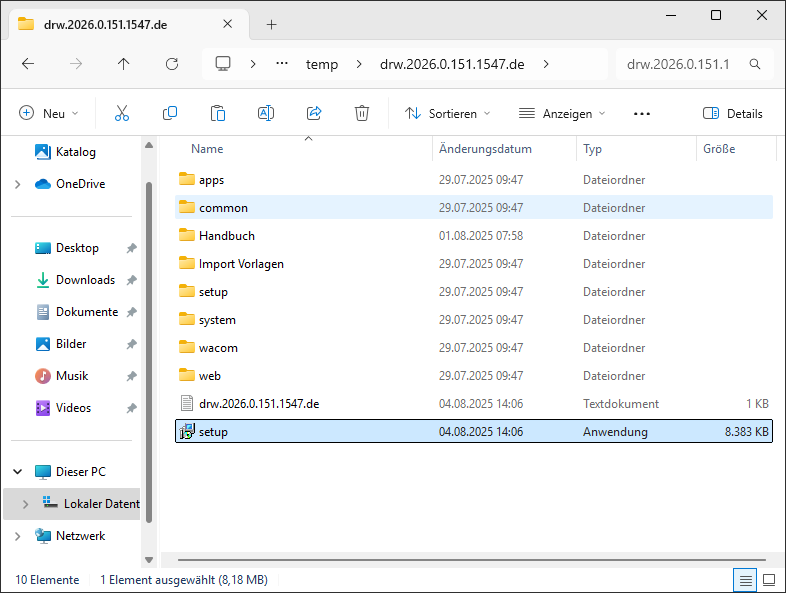The image size is (786, 593).
Task: Click the Copy icon in toolbar
Action: coord(170,114)
